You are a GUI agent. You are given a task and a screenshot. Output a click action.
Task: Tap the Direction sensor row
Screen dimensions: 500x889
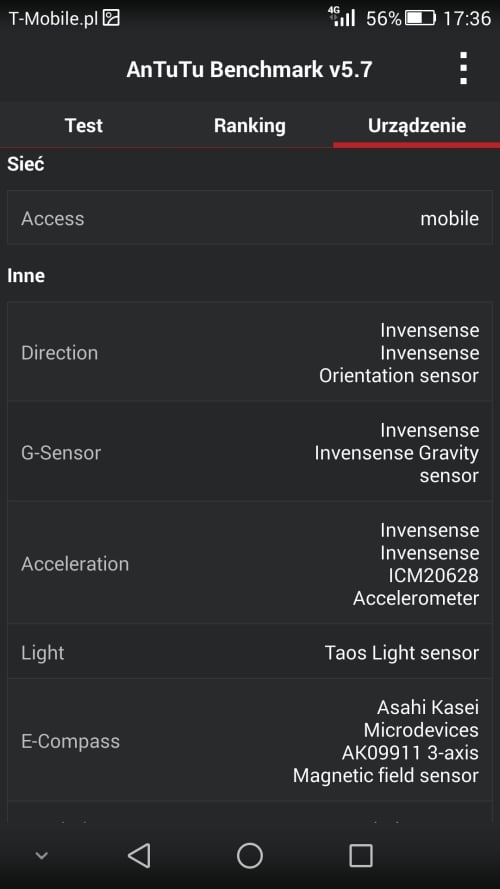pos(250,353)
